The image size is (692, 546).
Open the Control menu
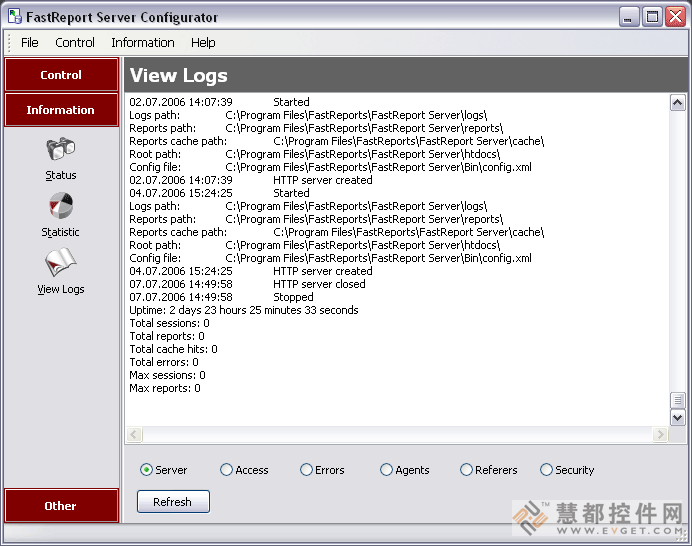pos(75,43)
